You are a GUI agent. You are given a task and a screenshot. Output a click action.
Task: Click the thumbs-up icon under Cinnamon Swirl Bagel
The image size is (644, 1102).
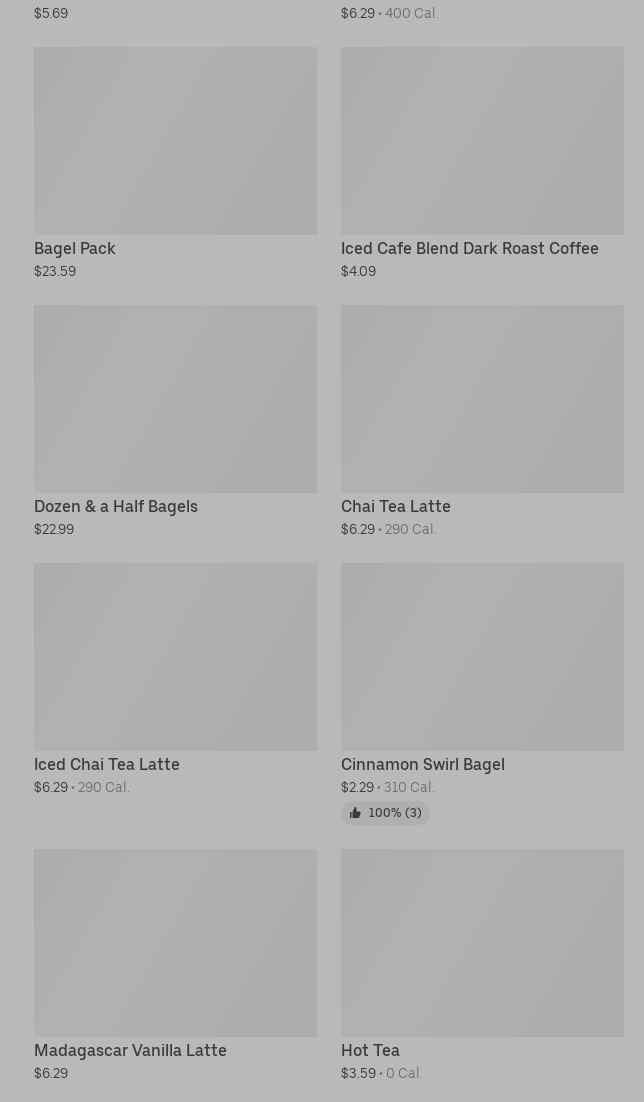(355, 814)
